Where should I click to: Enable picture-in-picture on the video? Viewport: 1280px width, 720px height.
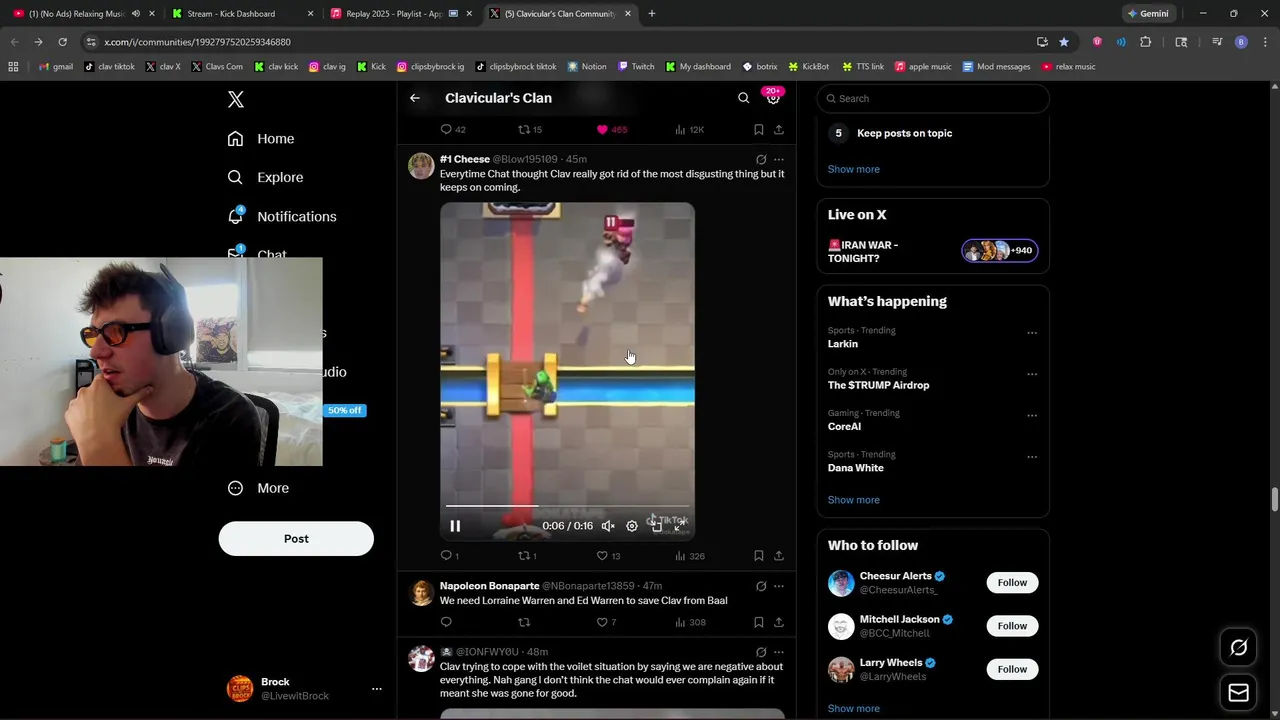coord(657,526)
